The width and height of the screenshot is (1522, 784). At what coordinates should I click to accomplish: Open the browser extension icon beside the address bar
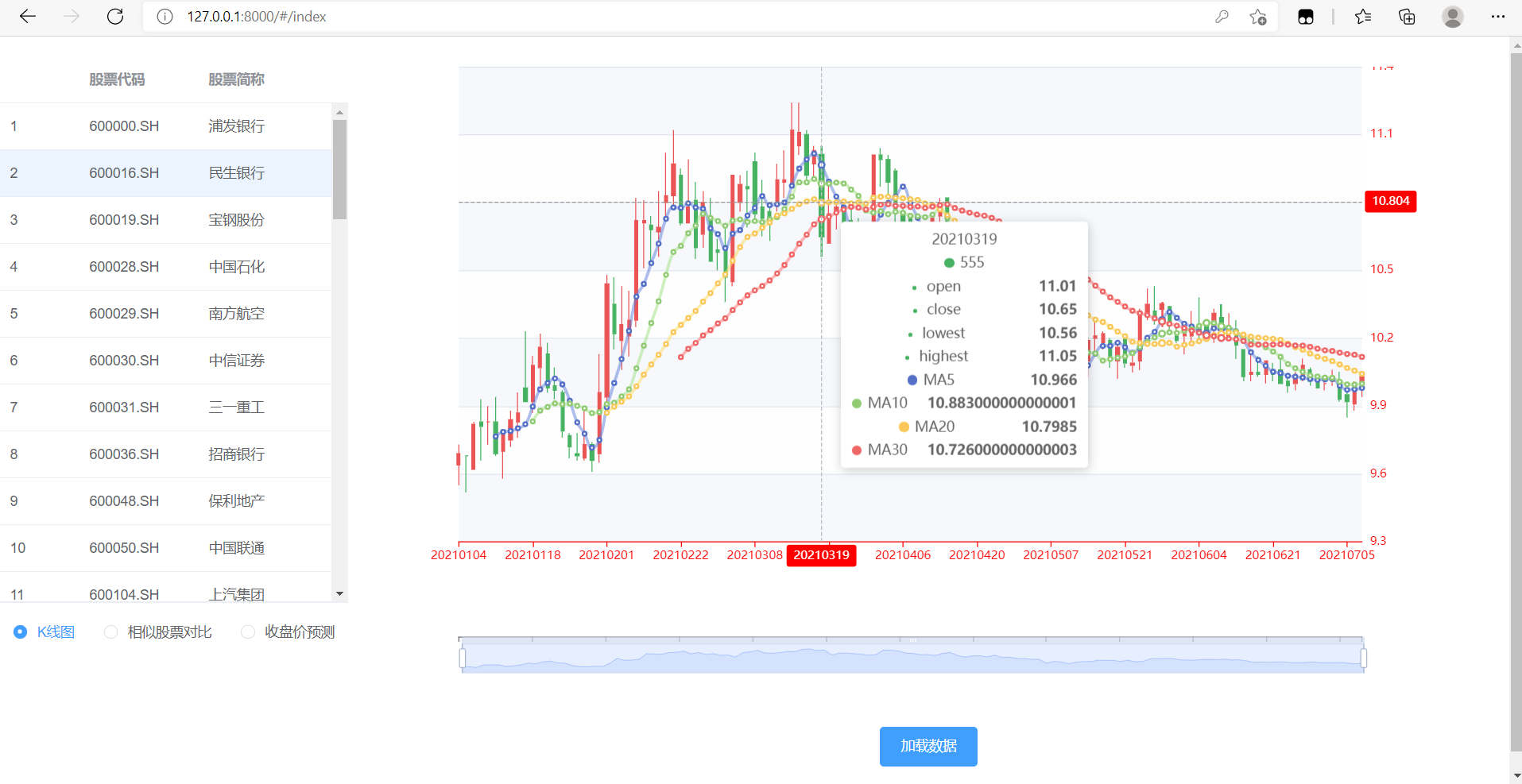point(1306,16)
